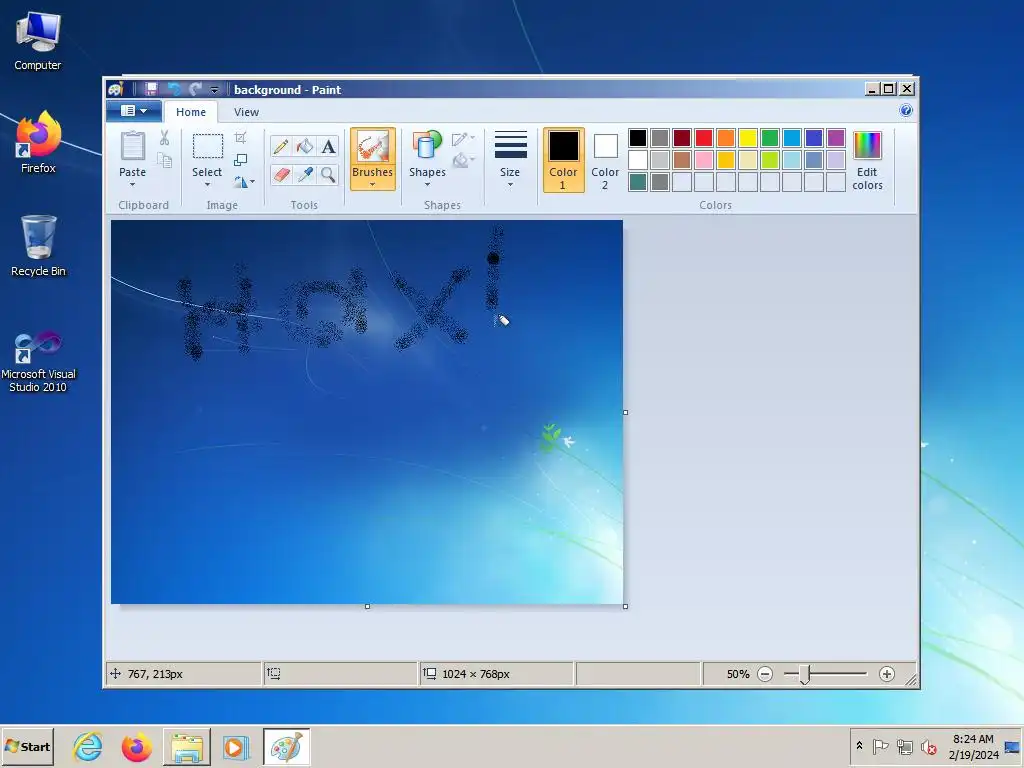Viewport: 1024px width, 768px height.
Task: Pick the red color swatch
Action: (x=703, y=138)
